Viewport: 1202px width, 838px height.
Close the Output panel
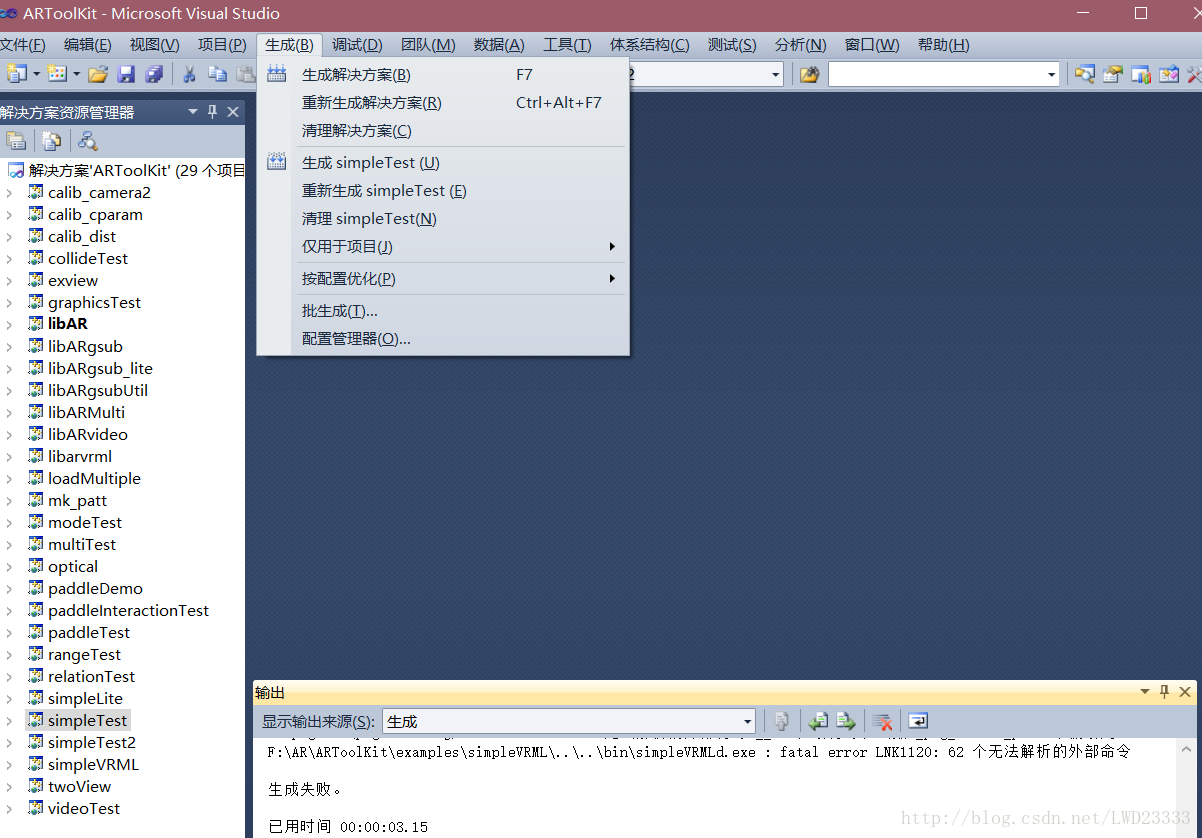pyautogui.click(x=1185, y=692)
